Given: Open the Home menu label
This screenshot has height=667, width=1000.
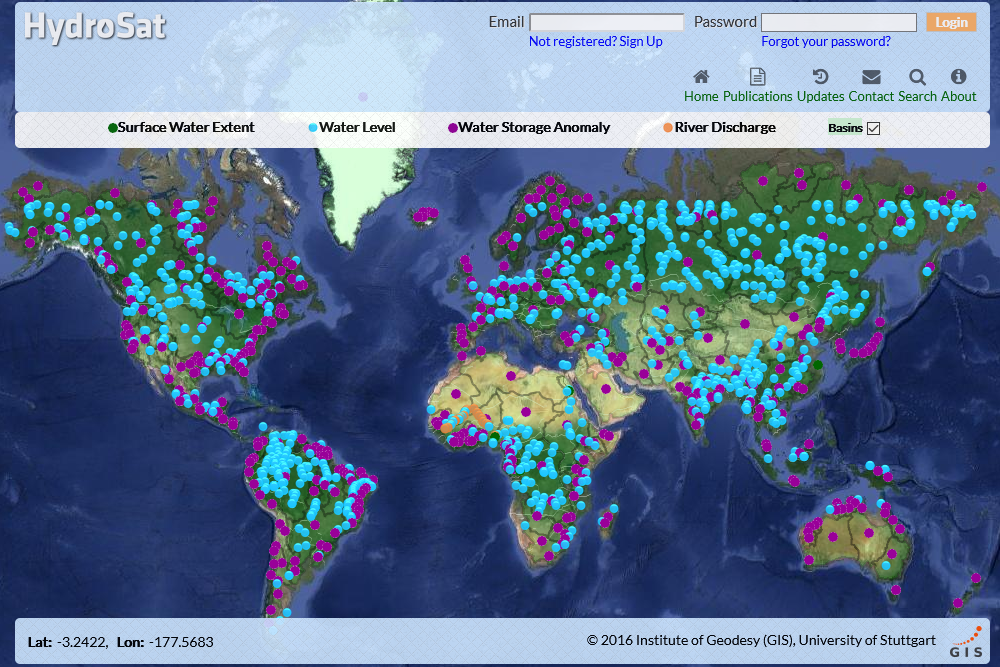Looking at the screenshot, I should coord(701,96).
